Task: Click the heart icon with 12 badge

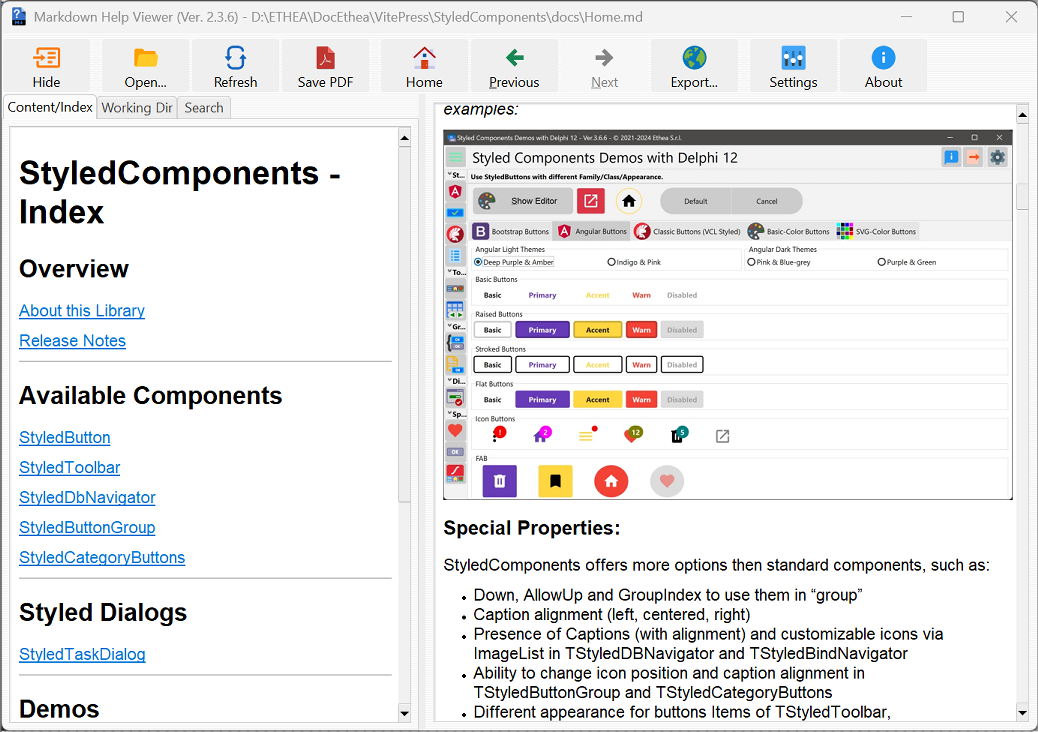Action: pos(633,435)
